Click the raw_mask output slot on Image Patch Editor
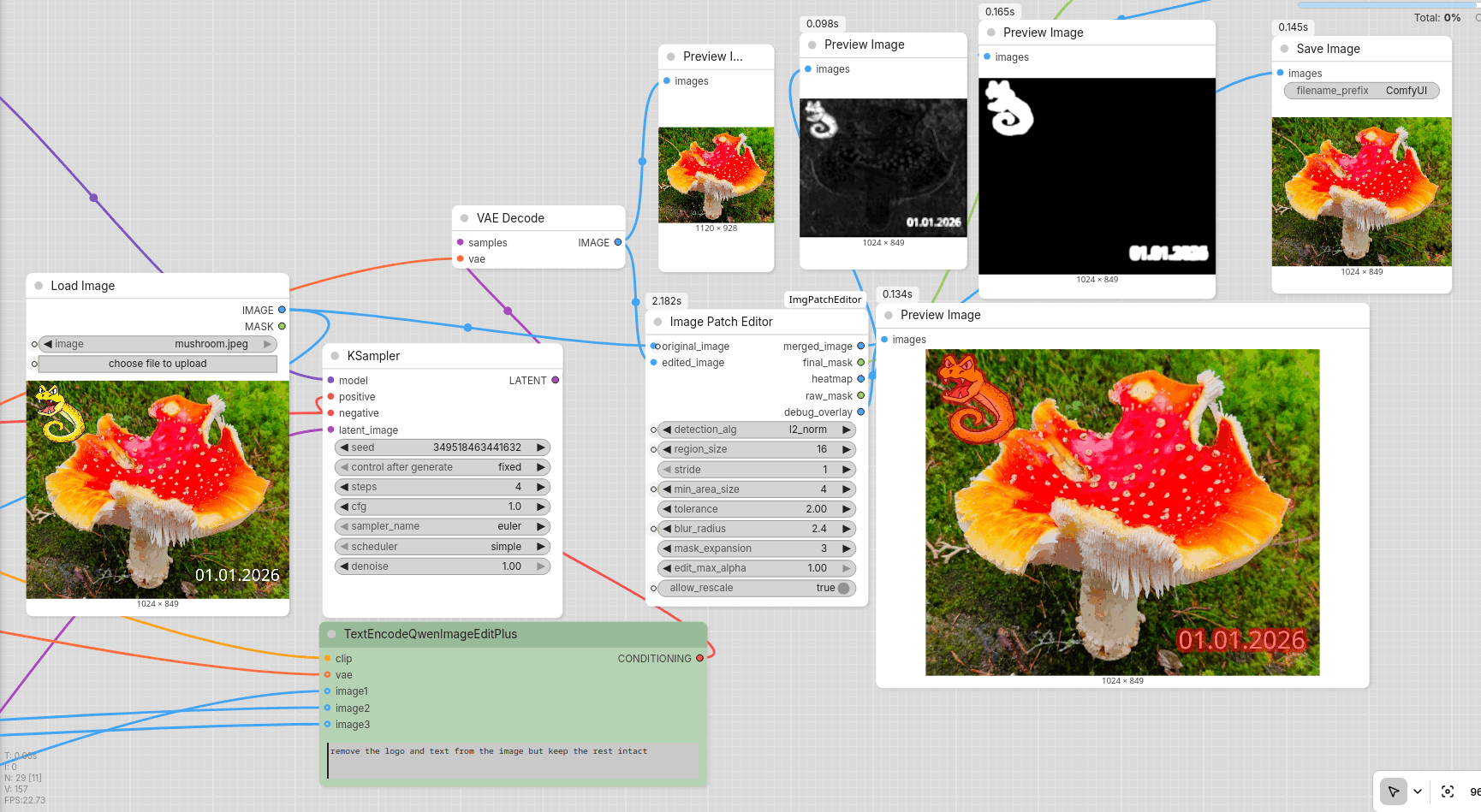This screenshot has width=1481, height=812. (860, 395)
